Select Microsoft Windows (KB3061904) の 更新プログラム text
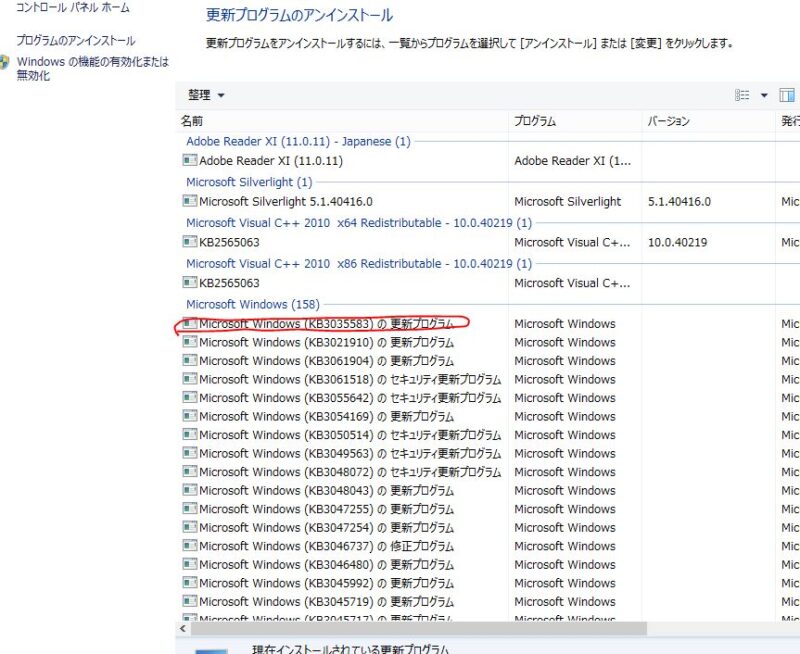Screen dimensions: 800x654 (x=327, y=361)
